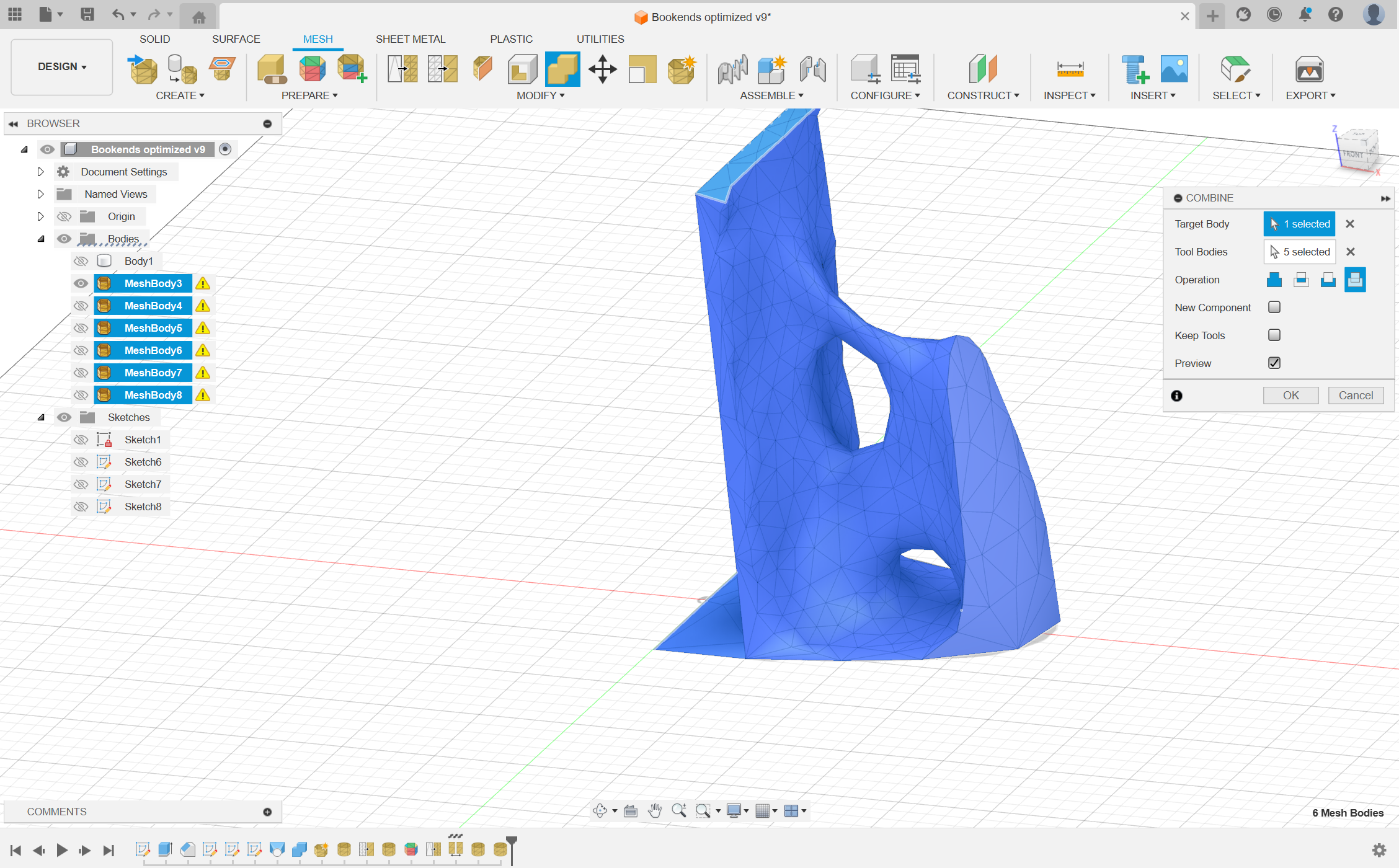
Task: Click the Insert Derive icon
Action: [x=1135, y=69]
